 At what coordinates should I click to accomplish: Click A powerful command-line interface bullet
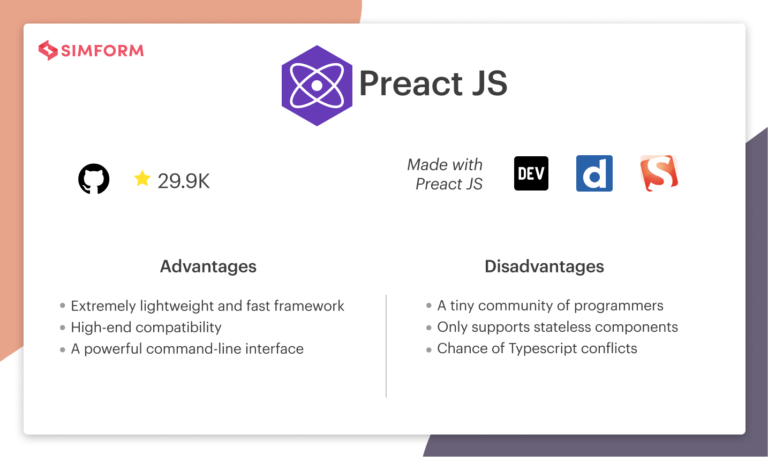[187, 349]
